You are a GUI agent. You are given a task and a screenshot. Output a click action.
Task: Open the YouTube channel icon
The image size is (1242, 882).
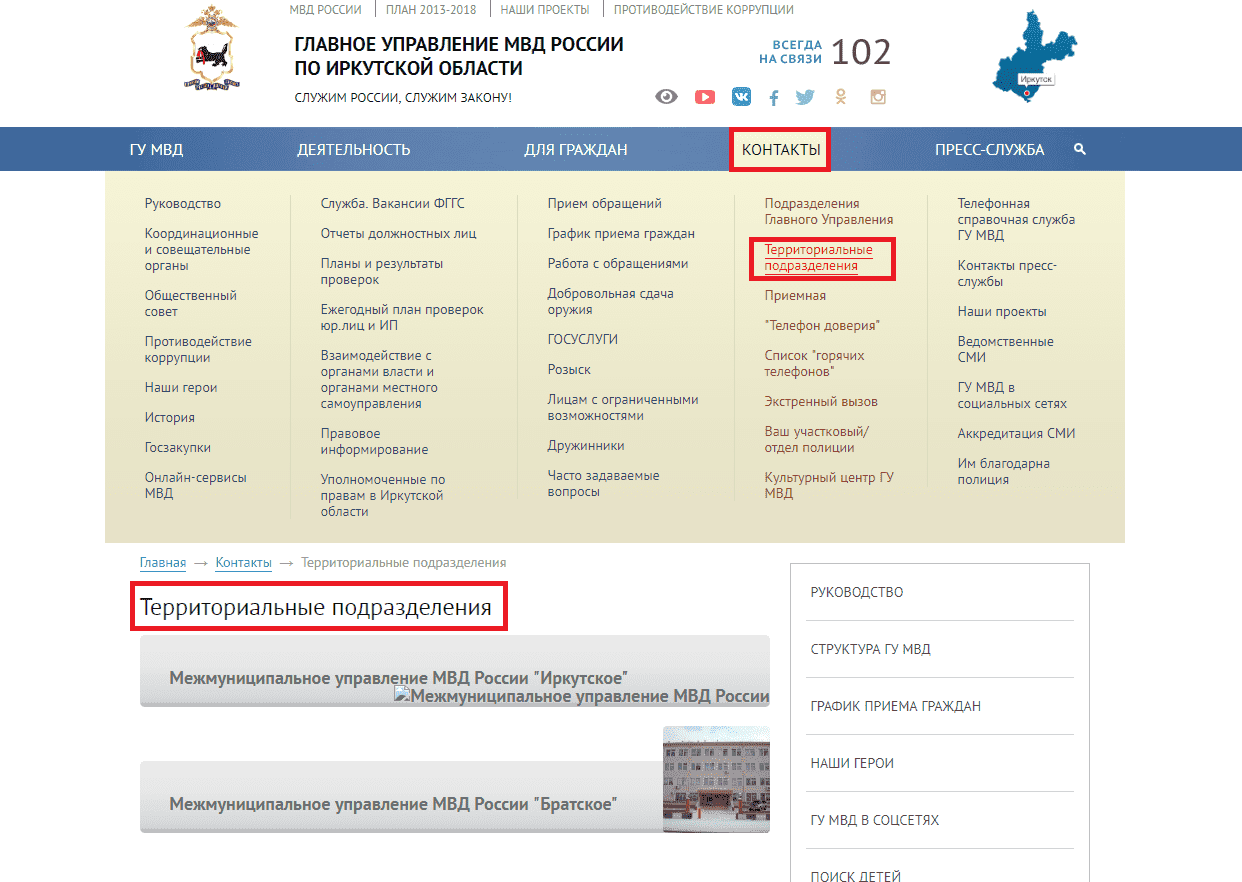(705, 97)
